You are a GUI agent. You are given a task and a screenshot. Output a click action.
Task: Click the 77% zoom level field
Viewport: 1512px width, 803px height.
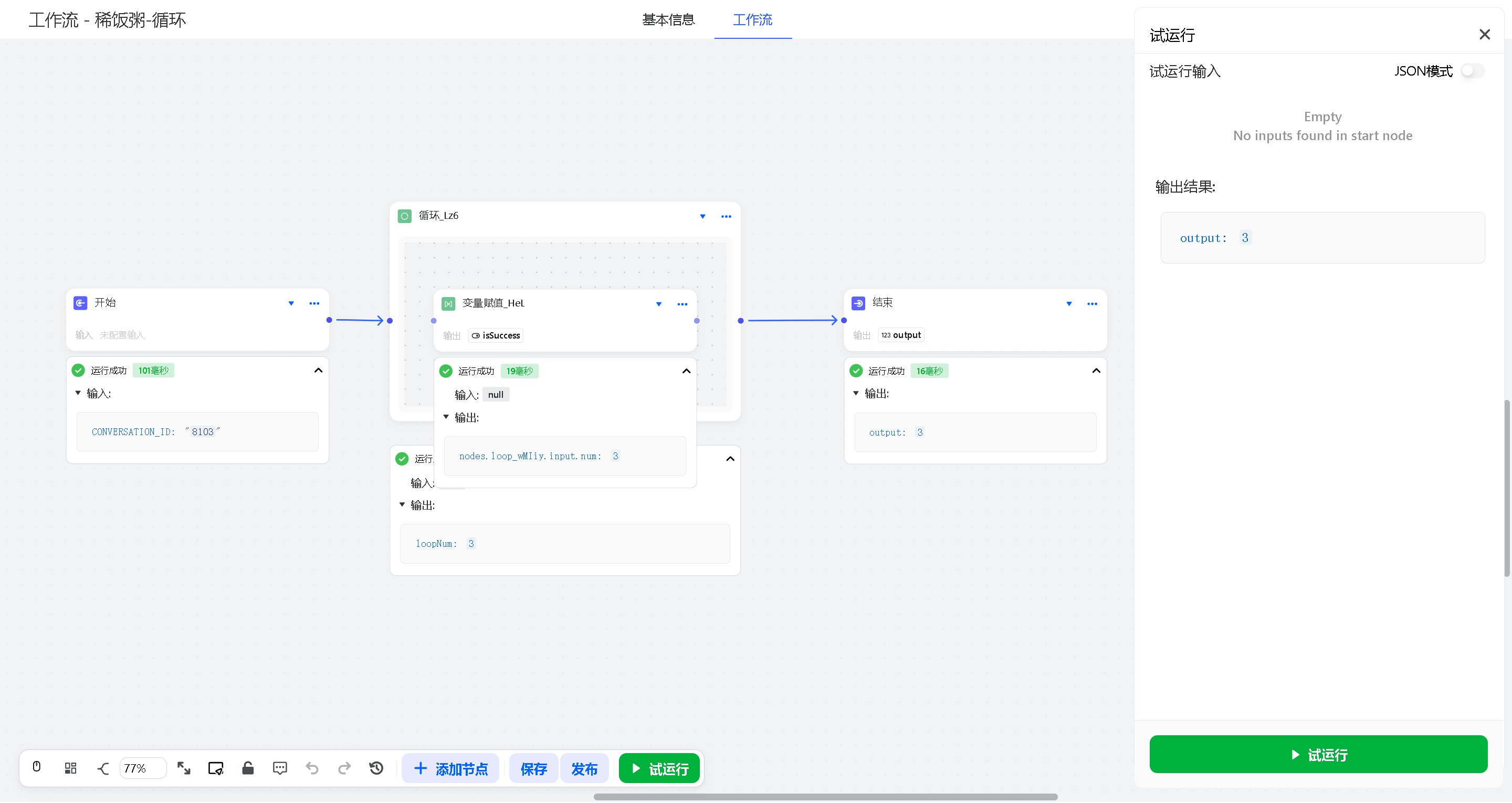[142, 768]
